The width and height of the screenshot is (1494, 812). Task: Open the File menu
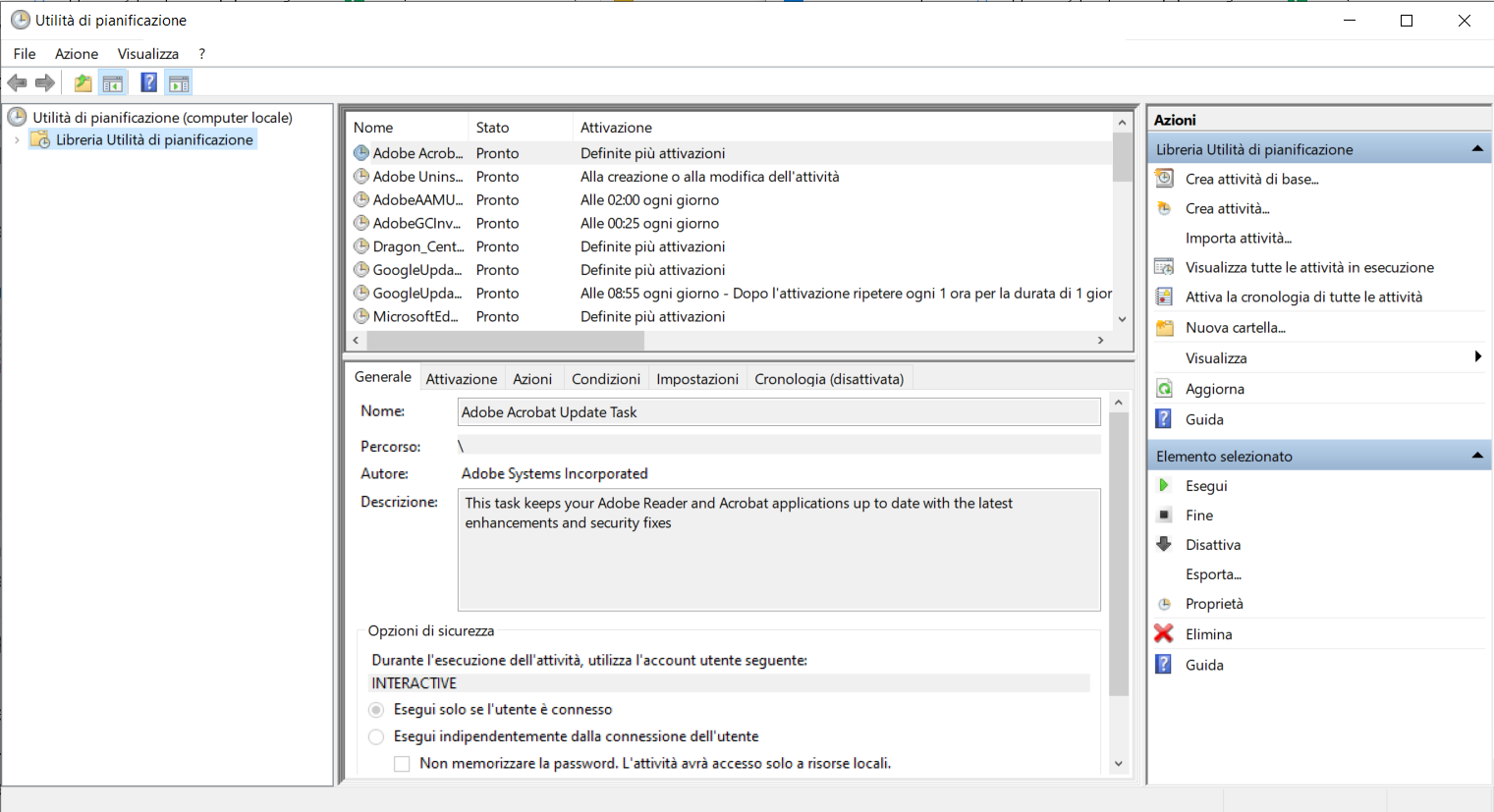25,54
